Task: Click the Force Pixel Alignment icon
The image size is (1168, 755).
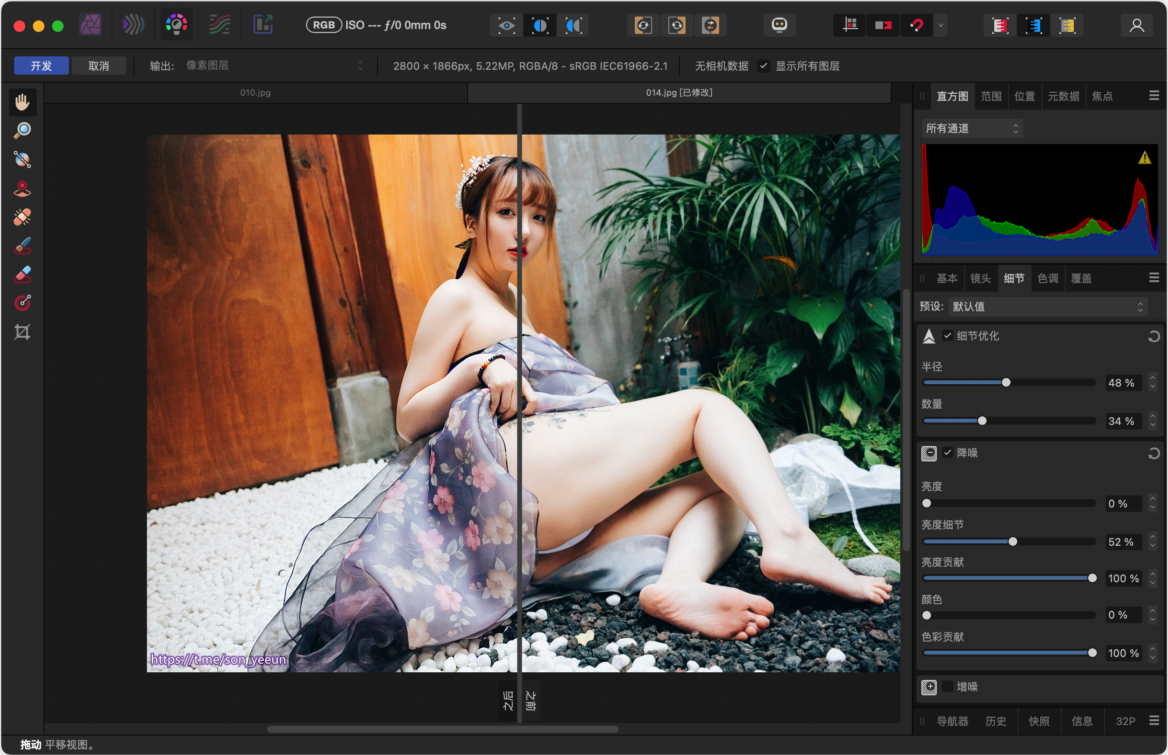Action: click(x=850, y=25)
